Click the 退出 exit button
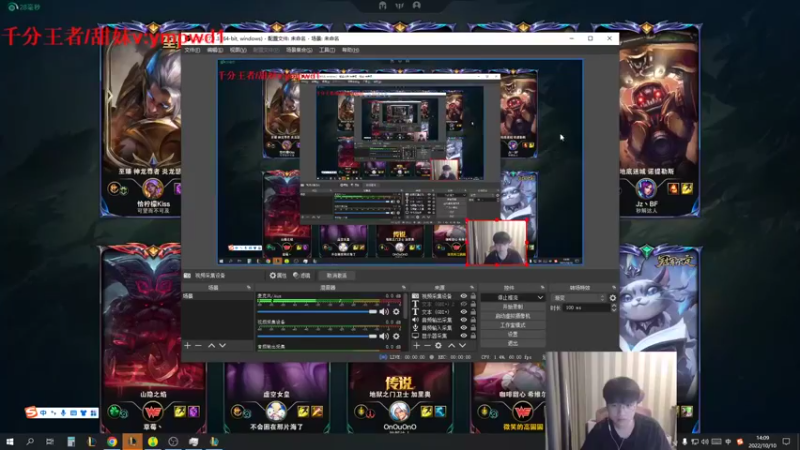800x450 pixels. [513, 343]
